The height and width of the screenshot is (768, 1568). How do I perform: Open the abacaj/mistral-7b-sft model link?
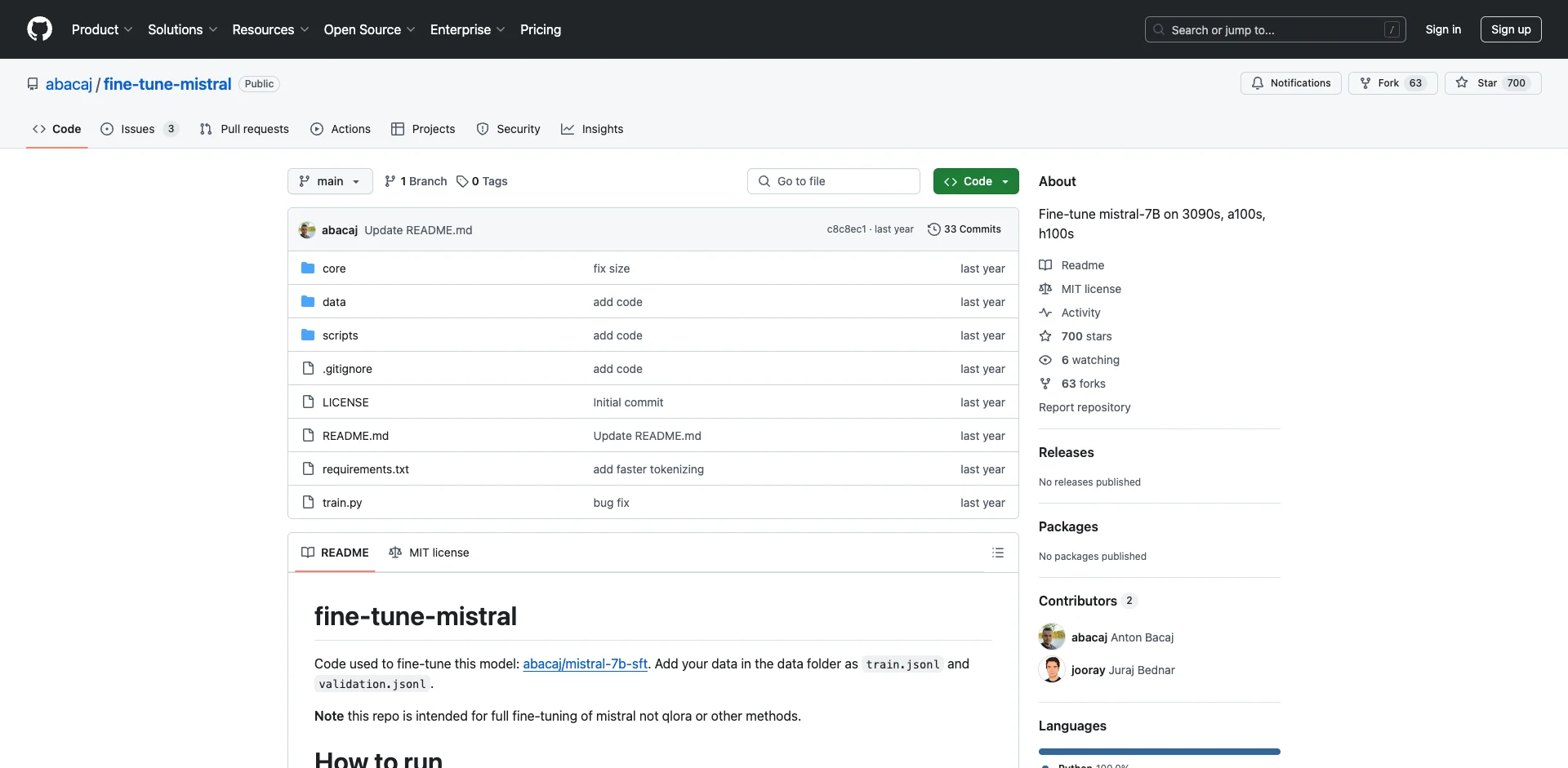point(586,664)
